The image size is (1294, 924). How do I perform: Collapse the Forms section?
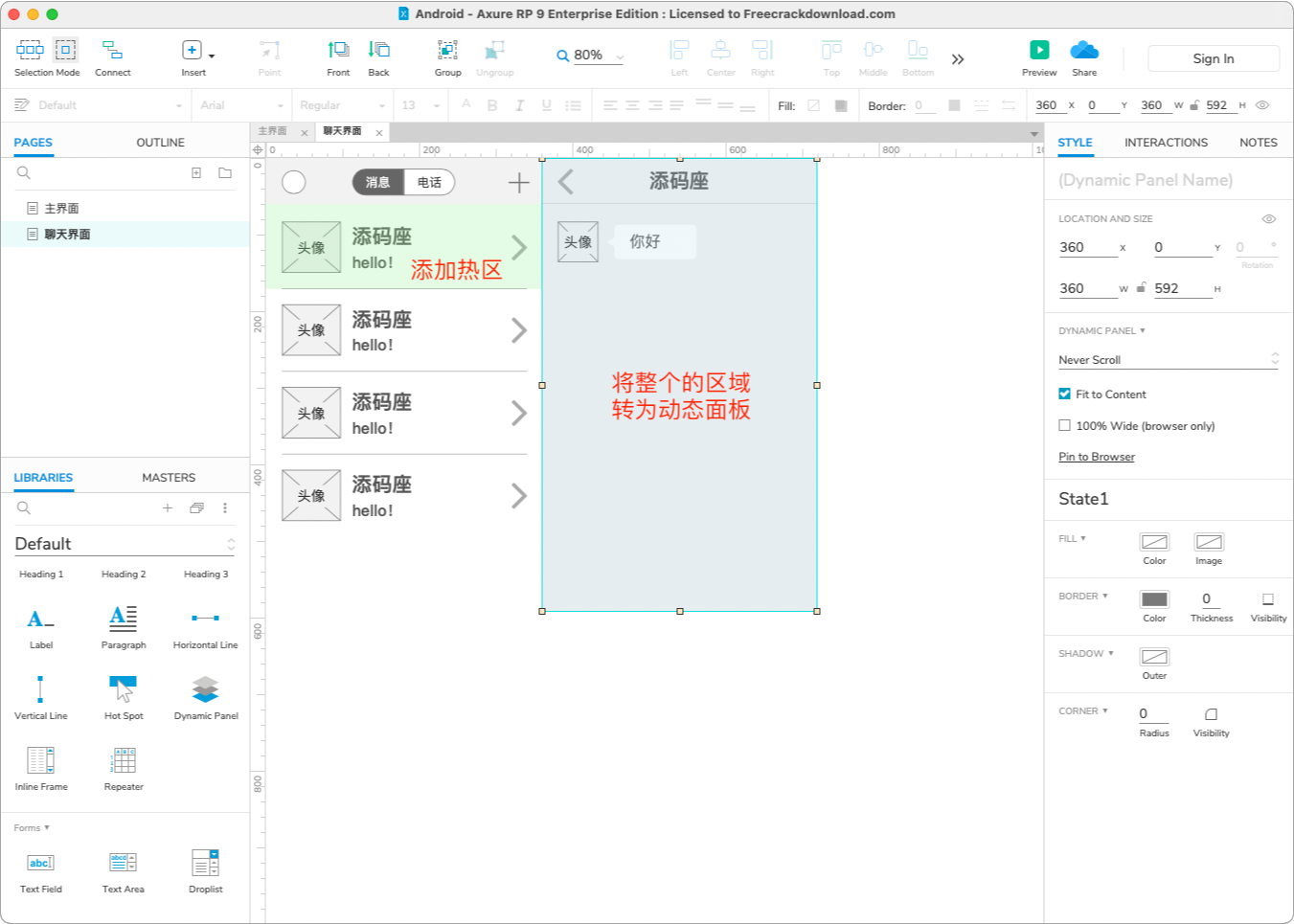(32, 827)
